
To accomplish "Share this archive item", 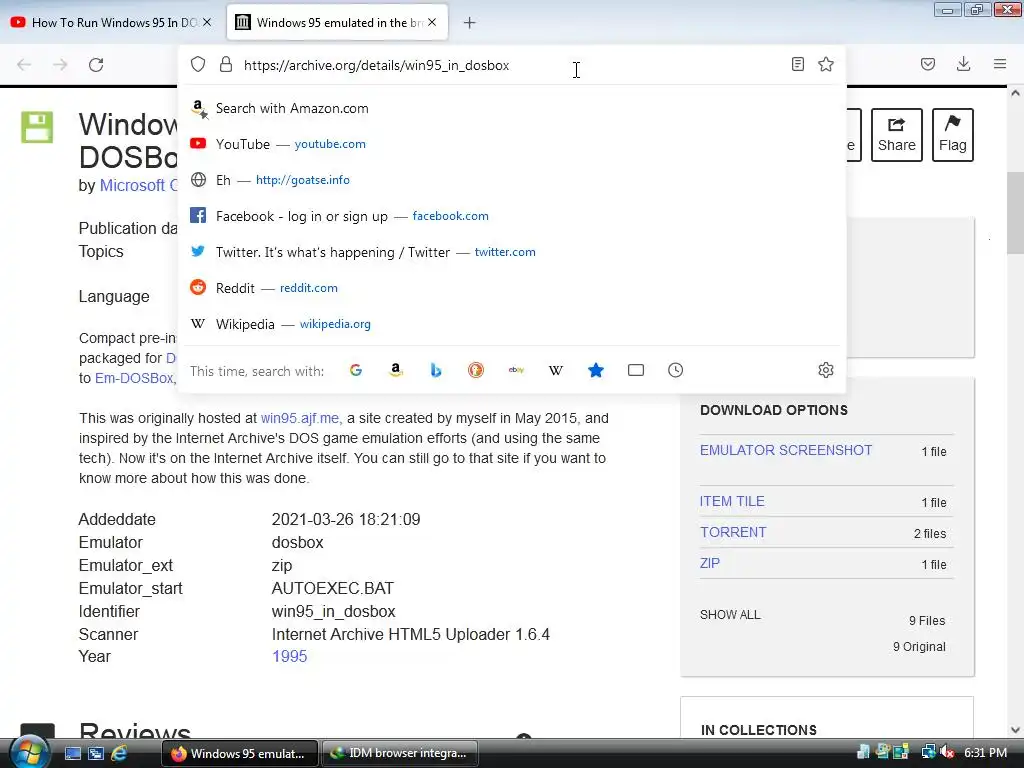I will [897, 135].
